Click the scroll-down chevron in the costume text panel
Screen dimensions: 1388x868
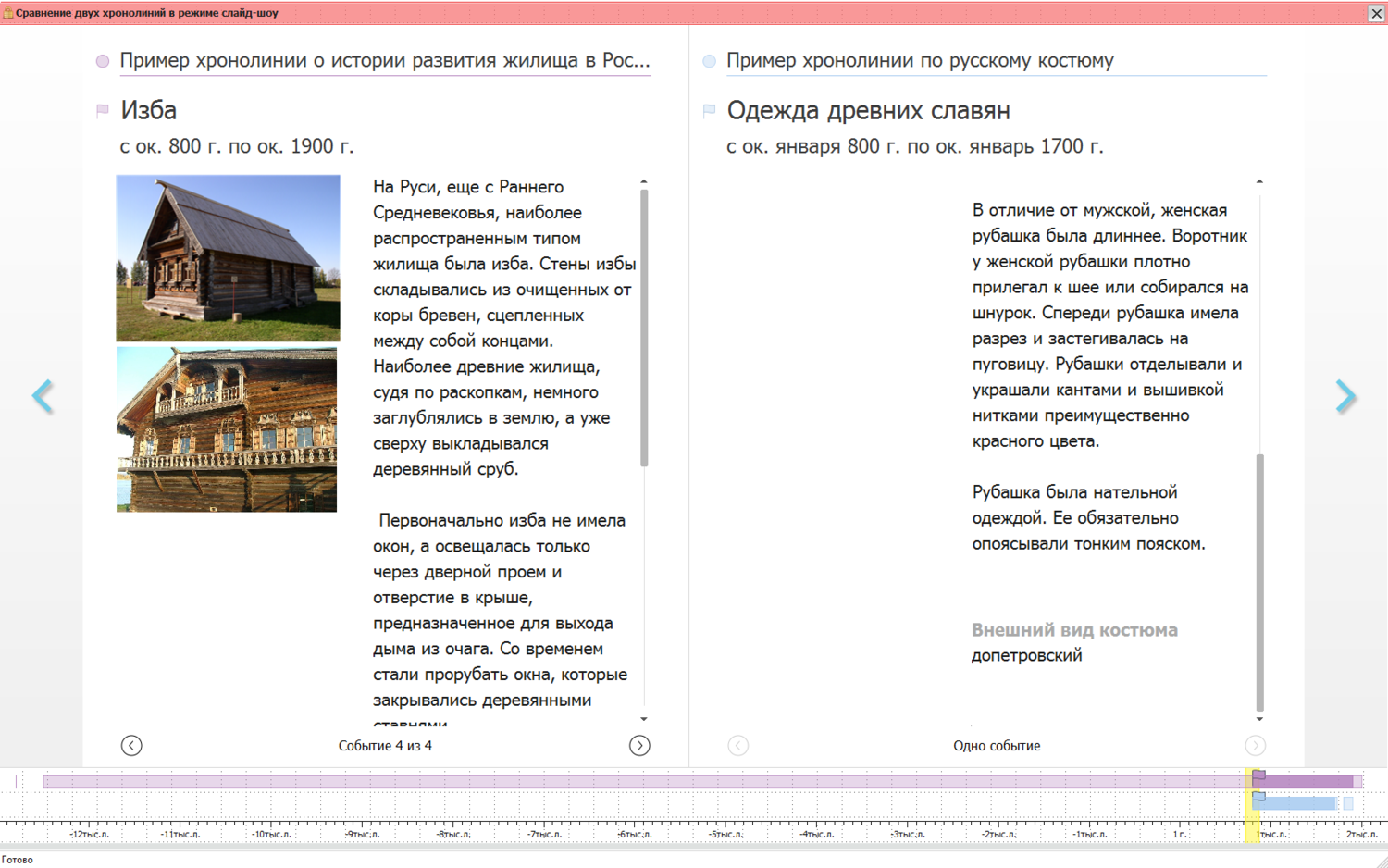pyautogui.click(x=1258, y=719)
